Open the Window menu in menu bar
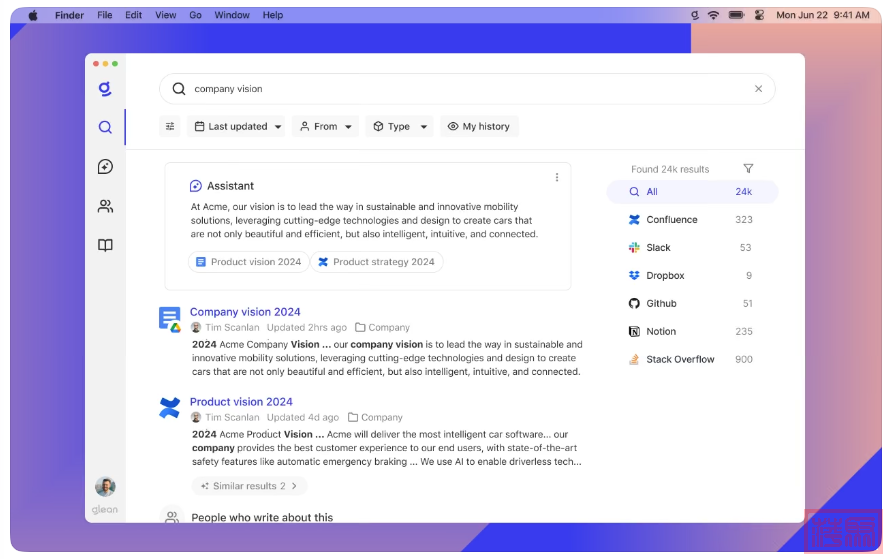 [x=232, y=15]
